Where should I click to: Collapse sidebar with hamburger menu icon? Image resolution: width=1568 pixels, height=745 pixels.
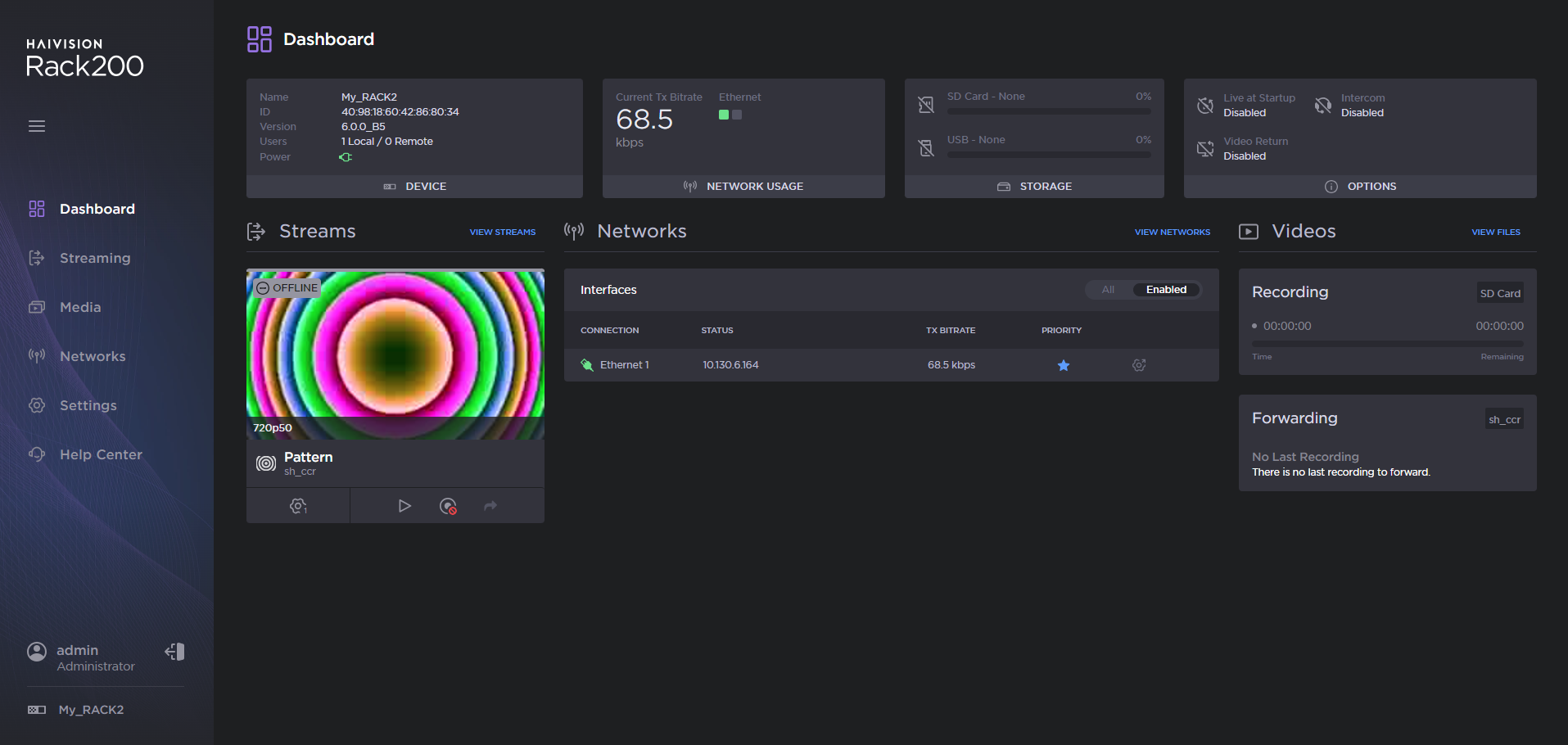click(37, 126)
